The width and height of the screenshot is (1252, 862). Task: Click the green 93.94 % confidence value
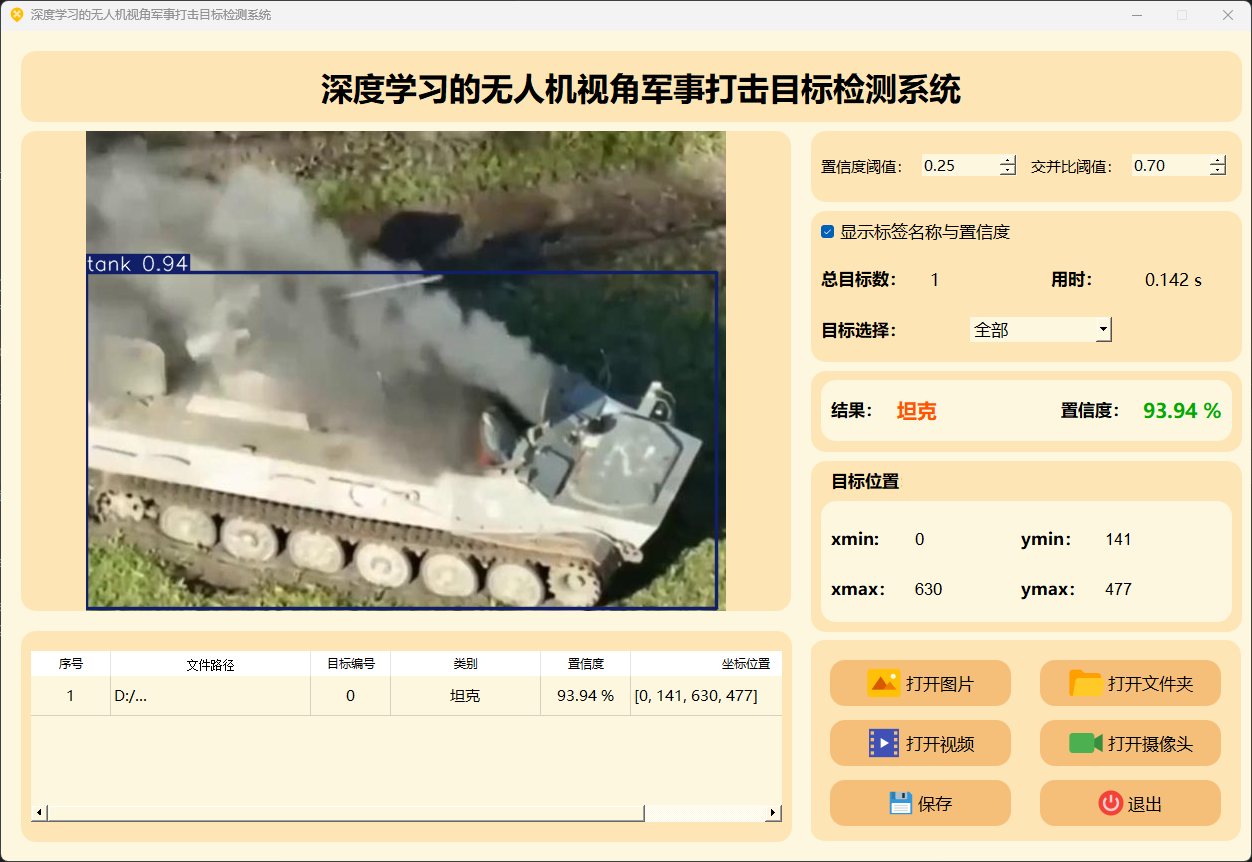click(x=1182, y=410)
